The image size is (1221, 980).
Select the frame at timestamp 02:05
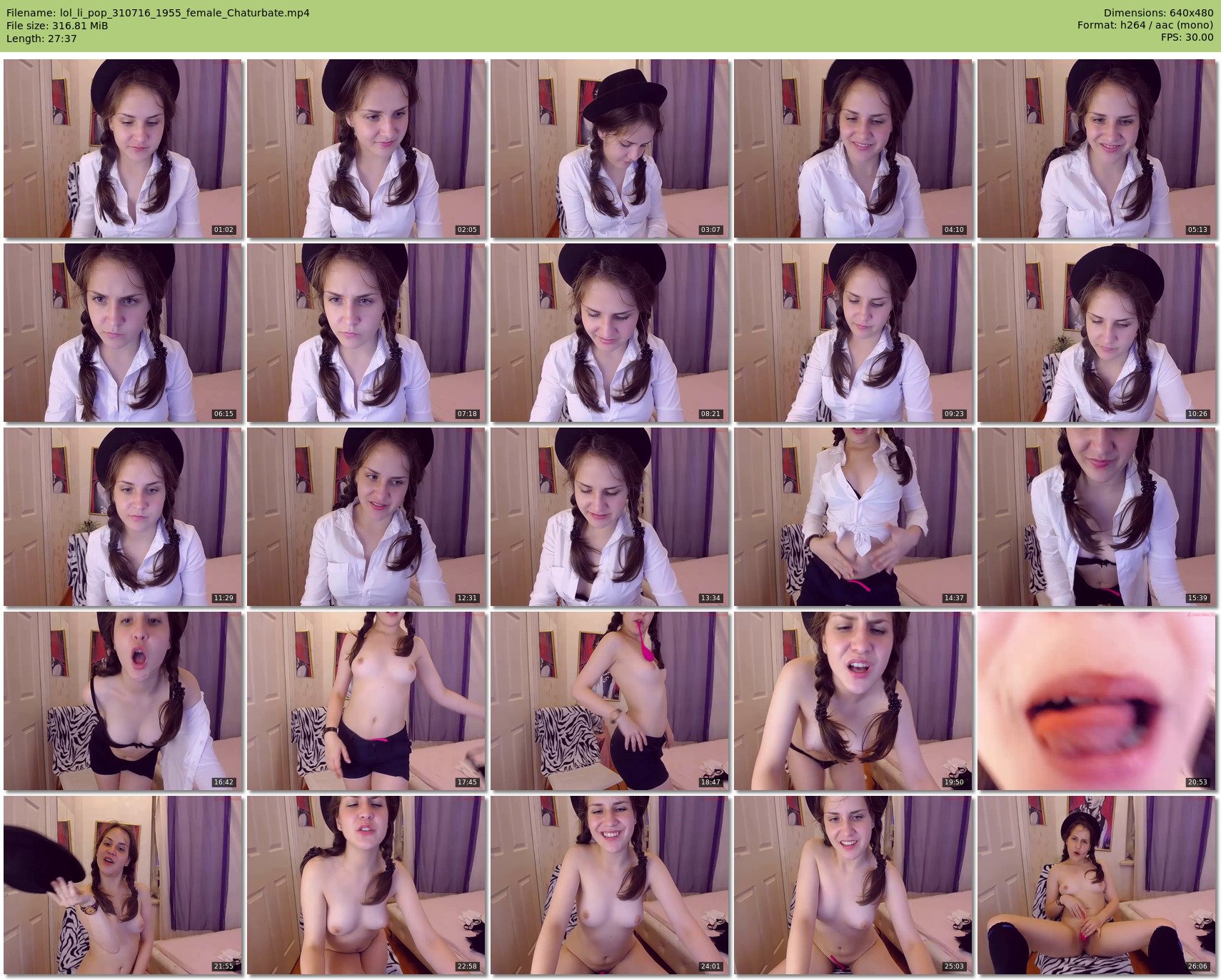click(x=366, y=148)
